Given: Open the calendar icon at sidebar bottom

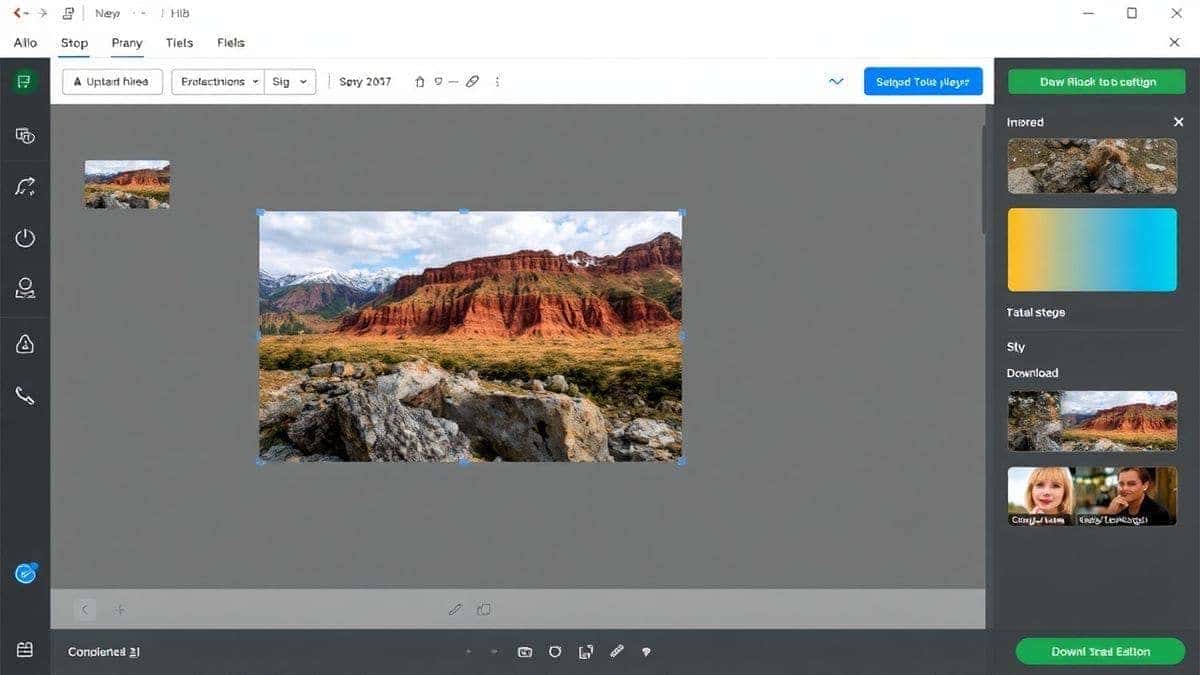Looking at the screenshot, I should 25,650.
